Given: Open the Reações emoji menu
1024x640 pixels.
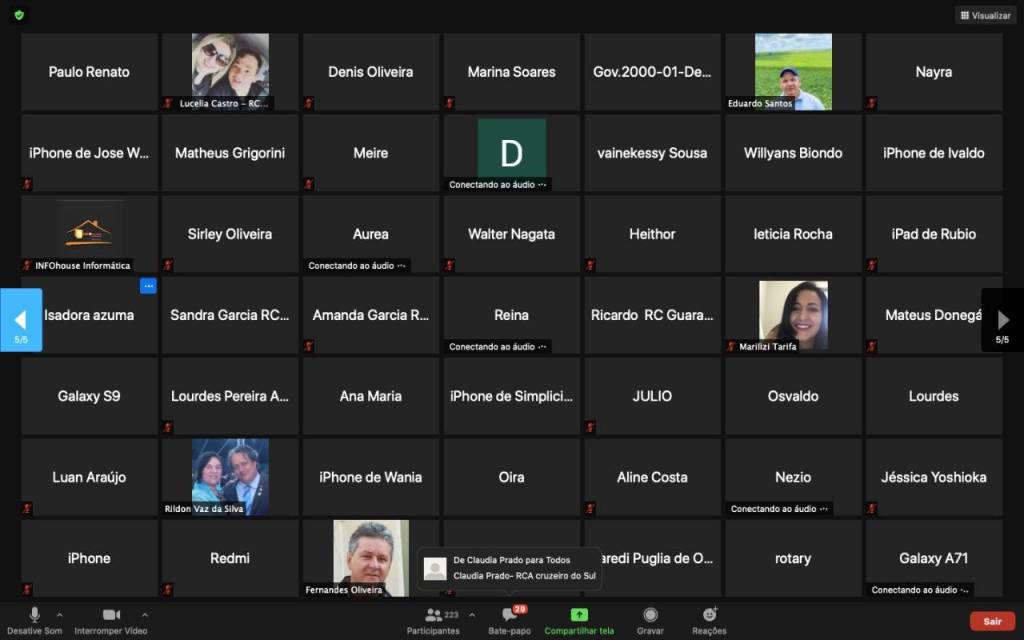Looking at the screenshot, I should (709, 614).
